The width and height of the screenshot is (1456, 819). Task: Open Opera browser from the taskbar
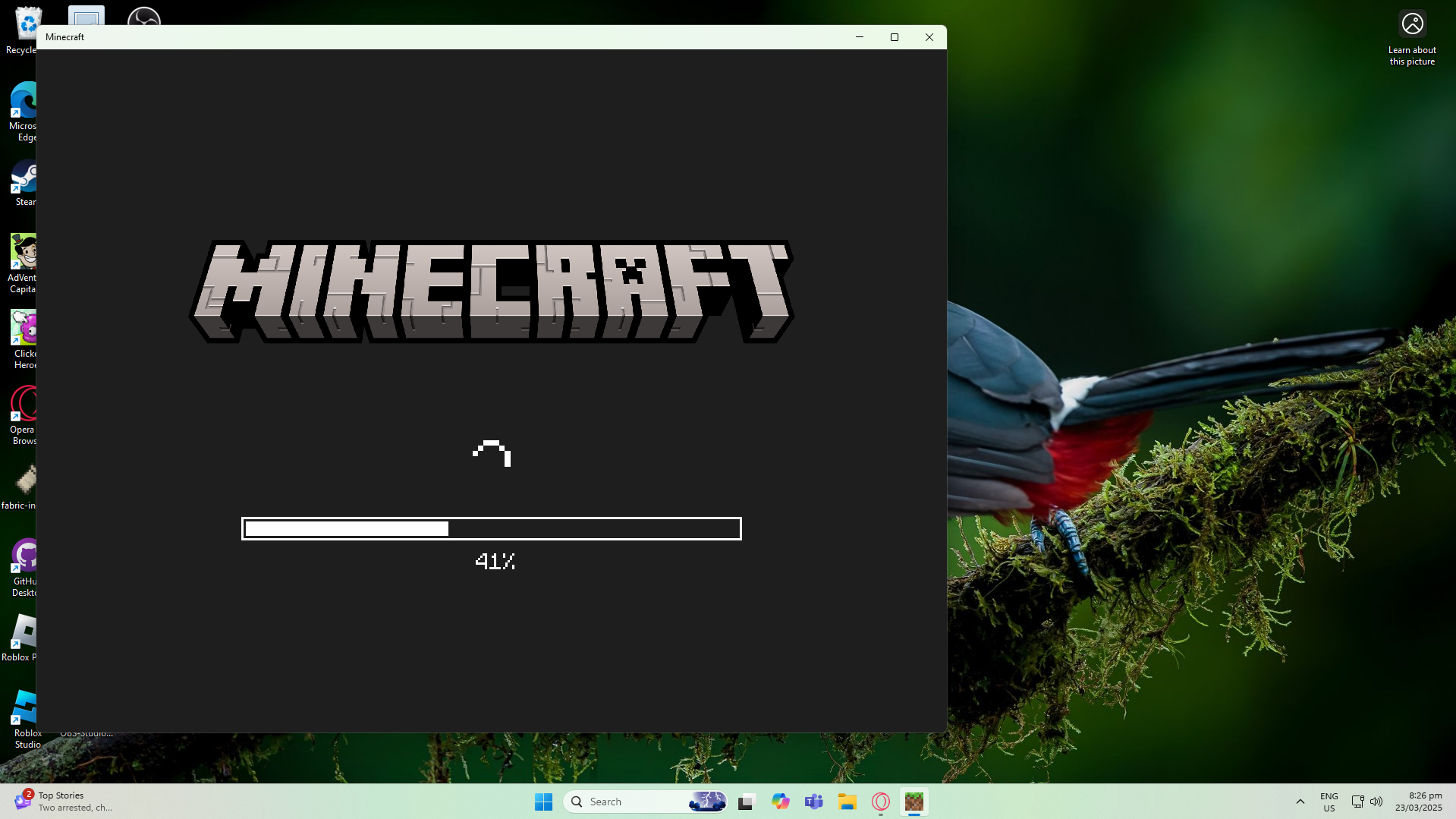(x=880, y=802)
